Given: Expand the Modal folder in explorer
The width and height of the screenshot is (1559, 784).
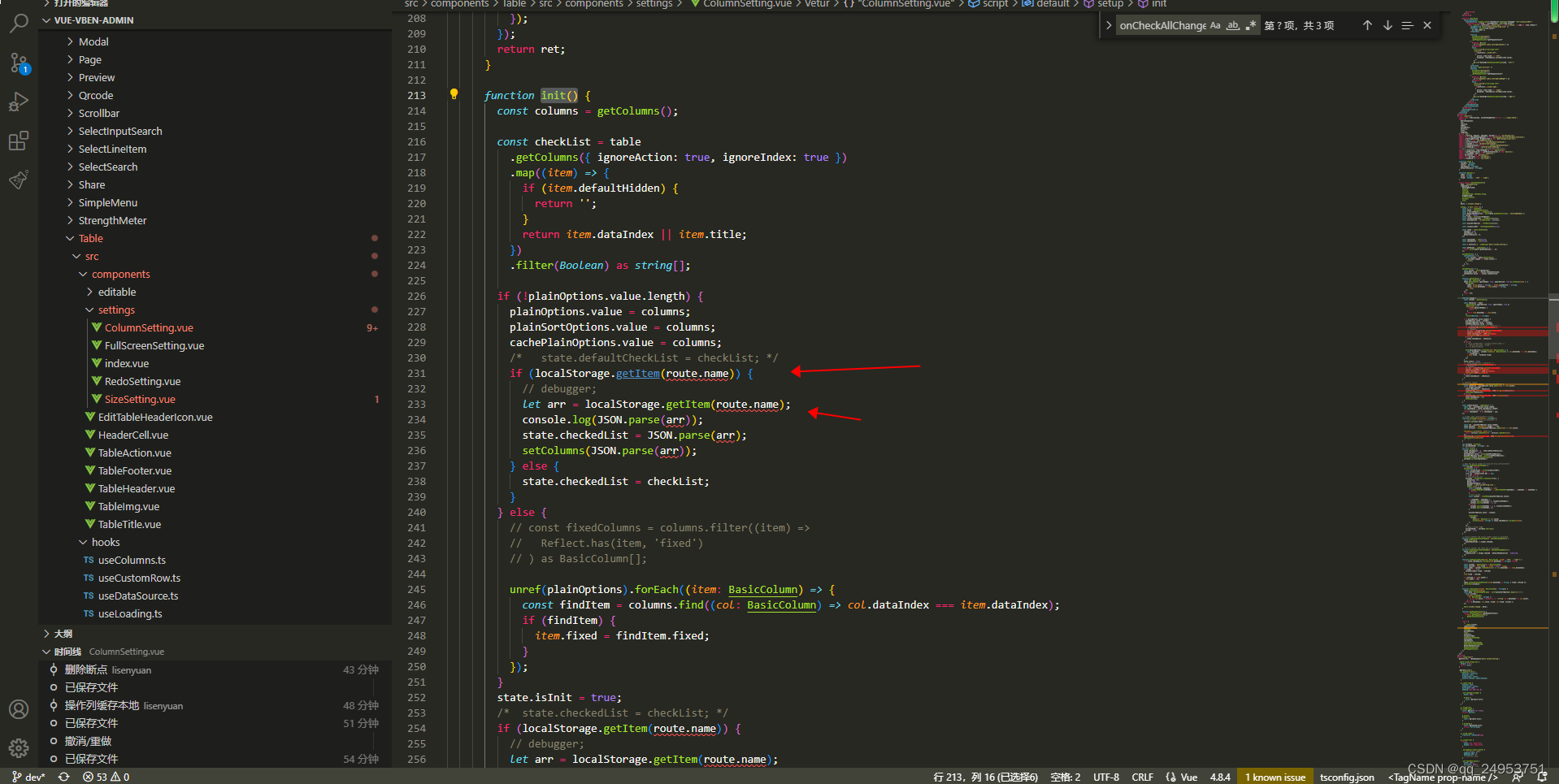Looking at the screenshot, I should 92,41.
